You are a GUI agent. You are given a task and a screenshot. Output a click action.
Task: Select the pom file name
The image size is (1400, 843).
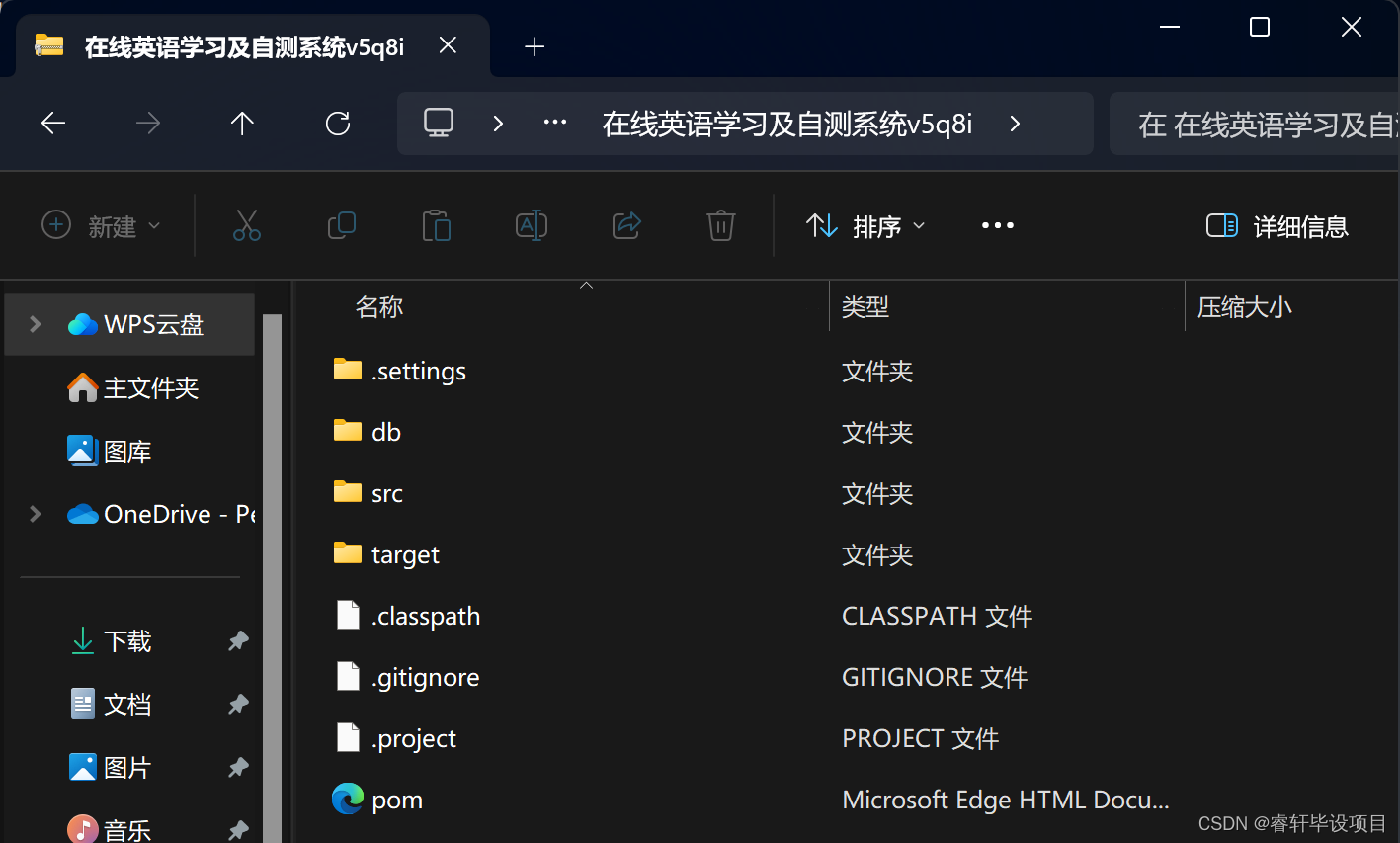point(397,800)
